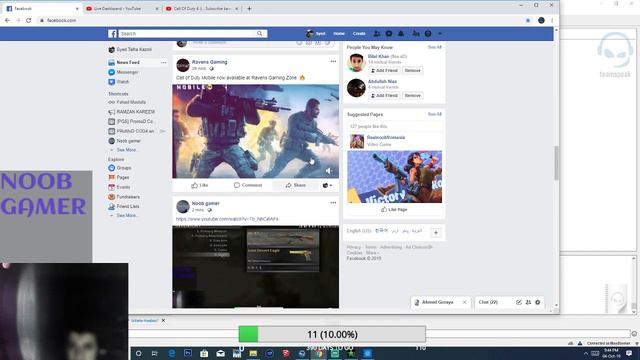Screen dimensions: 640x360
Task: Click Home in Facebook header
Action: pyautogui.click(x=339, y=33)
